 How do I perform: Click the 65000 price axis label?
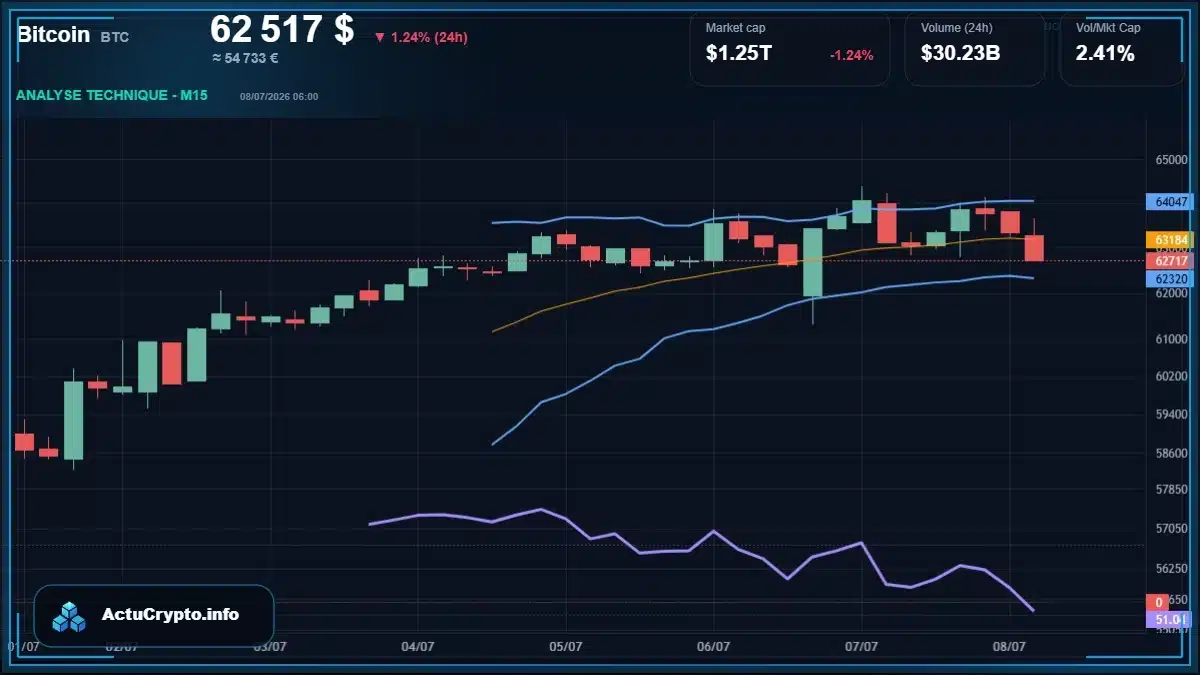click(x=1171, y=160)
